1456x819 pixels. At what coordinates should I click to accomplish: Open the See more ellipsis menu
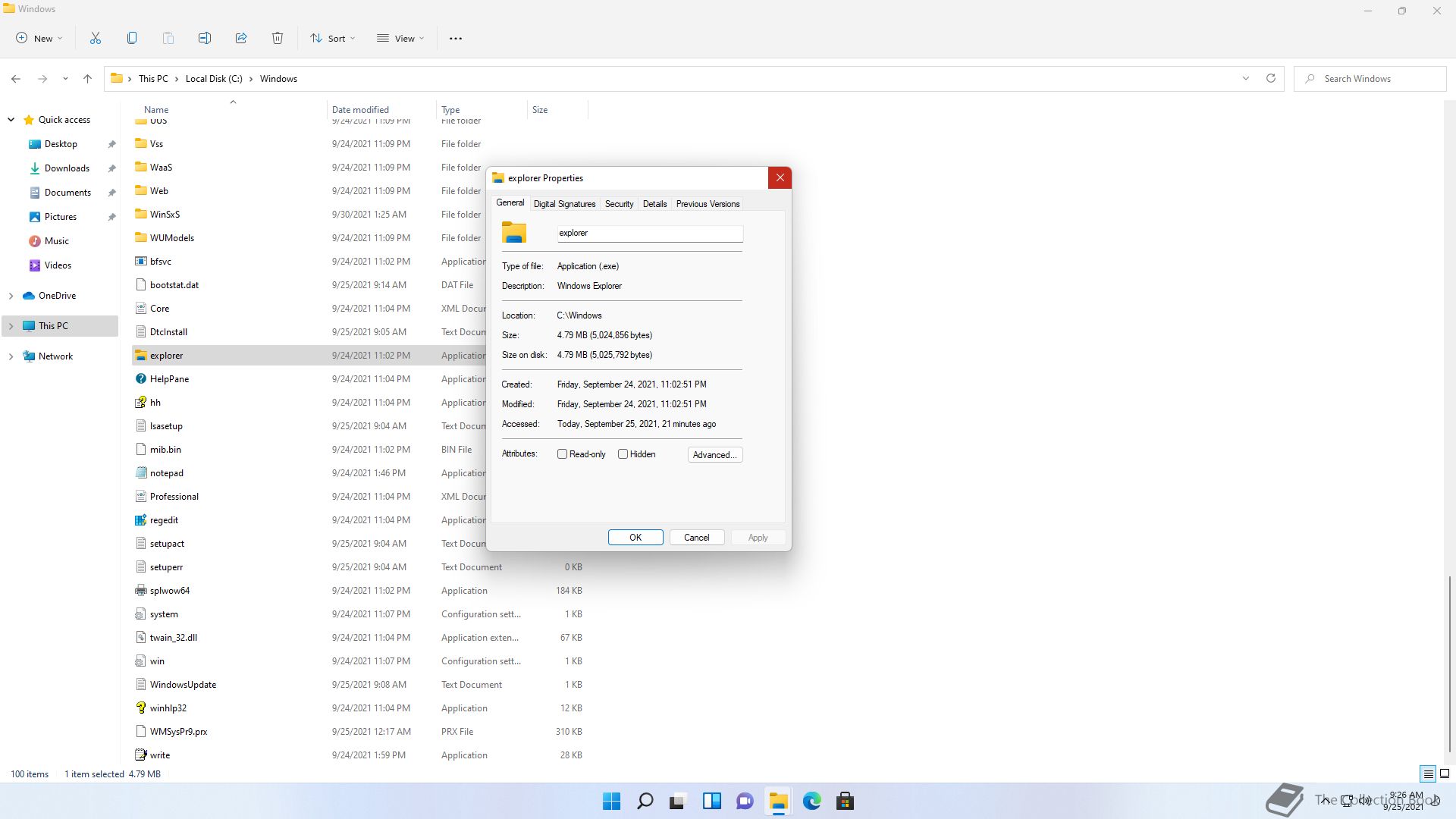tap(456, 38)
